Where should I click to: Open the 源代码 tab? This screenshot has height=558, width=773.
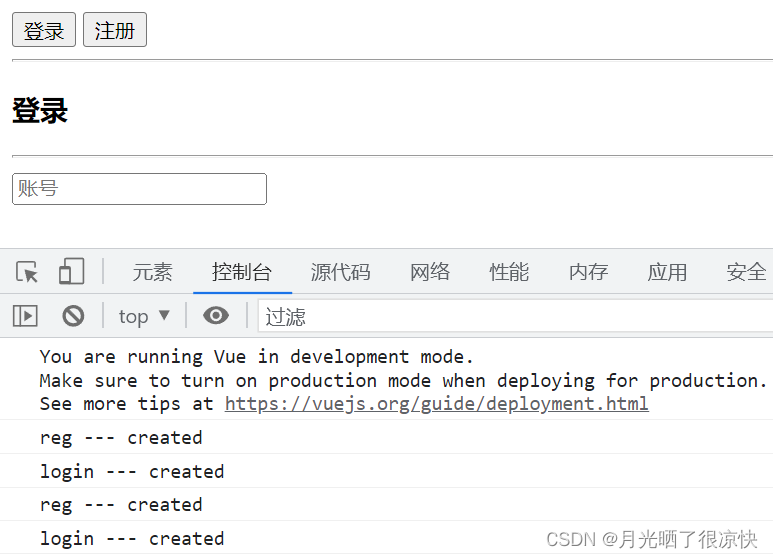click(341, 272)
